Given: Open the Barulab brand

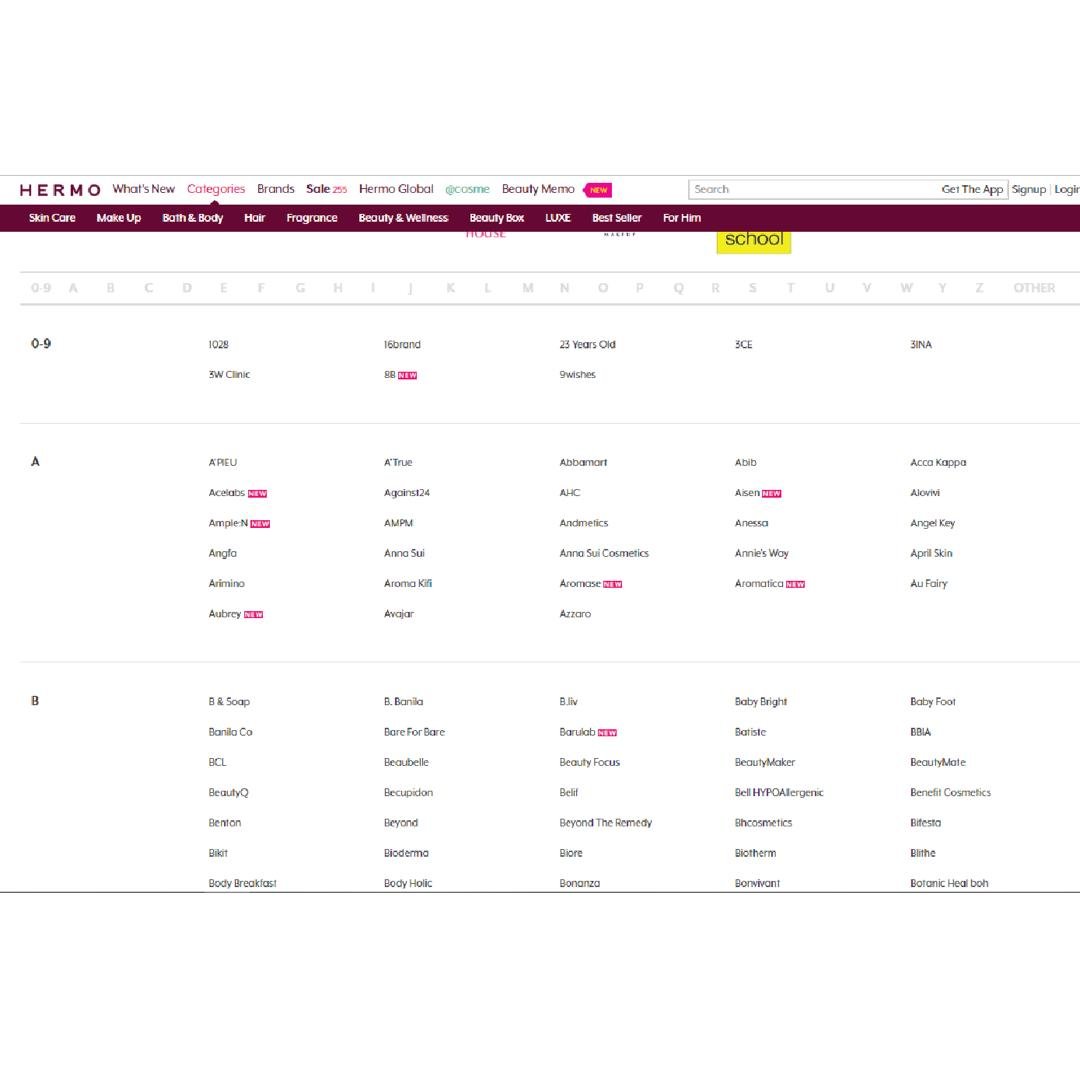Looking at the screenshot, I should 577,732.
